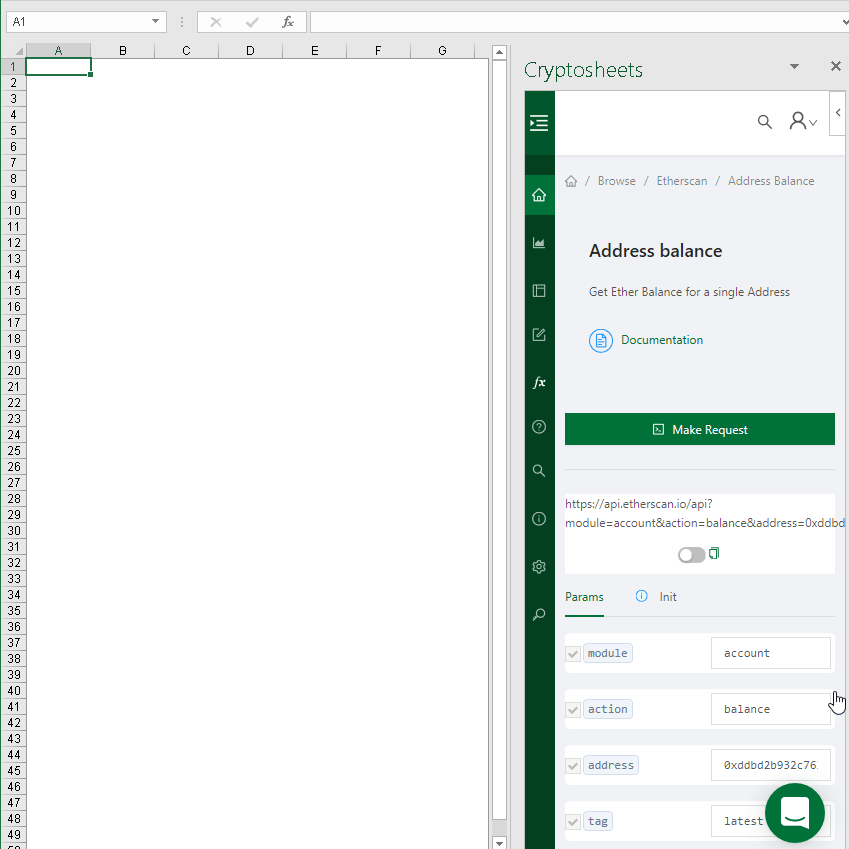The image size is (849, 849).
Task: Toggle the switch under the API URL
Action: pos(689,553)
